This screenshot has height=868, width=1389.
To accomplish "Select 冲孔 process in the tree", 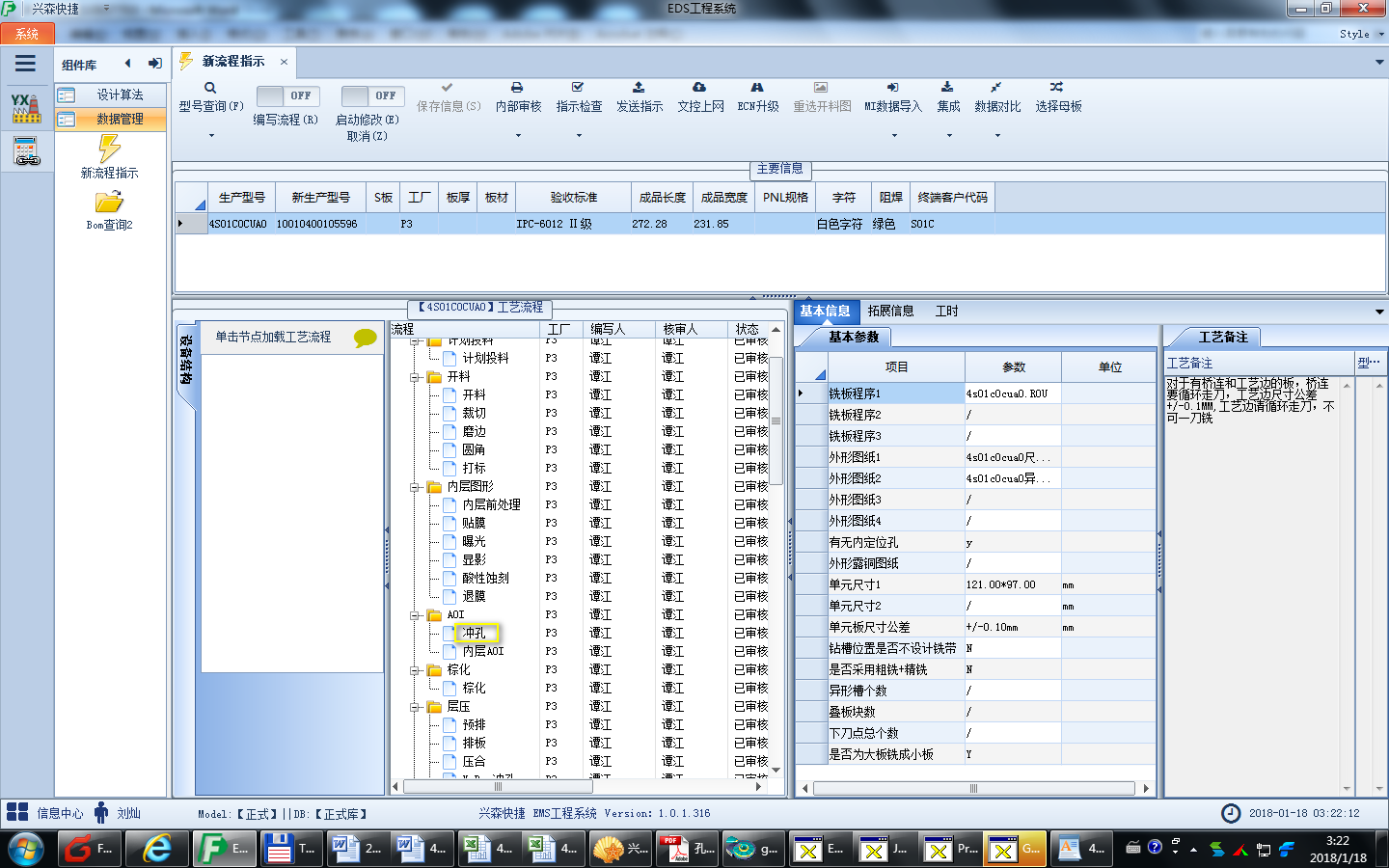I will [x=475, y=633].
